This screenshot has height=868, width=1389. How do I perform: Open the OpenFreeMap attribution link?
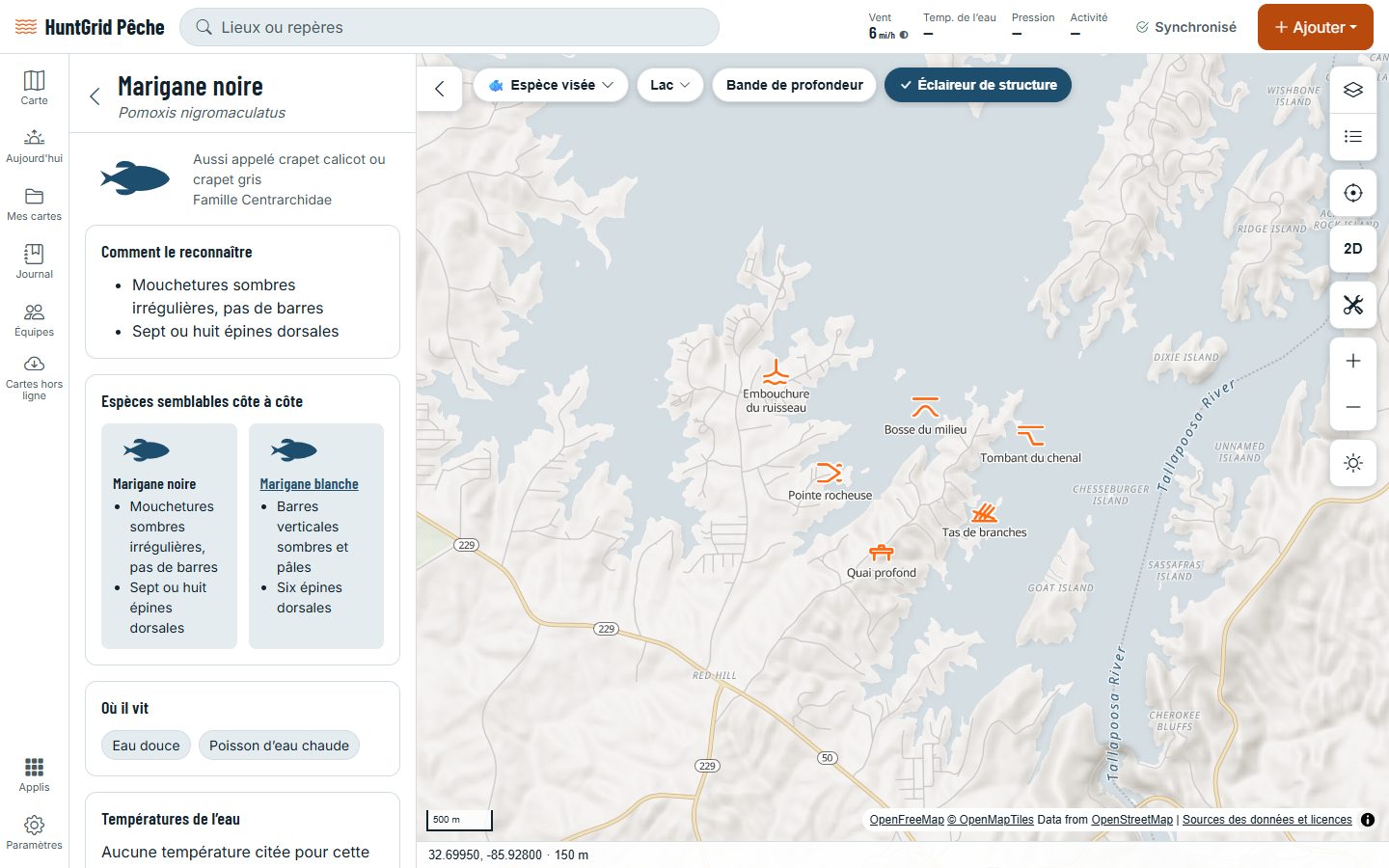[x=907, y=820]
